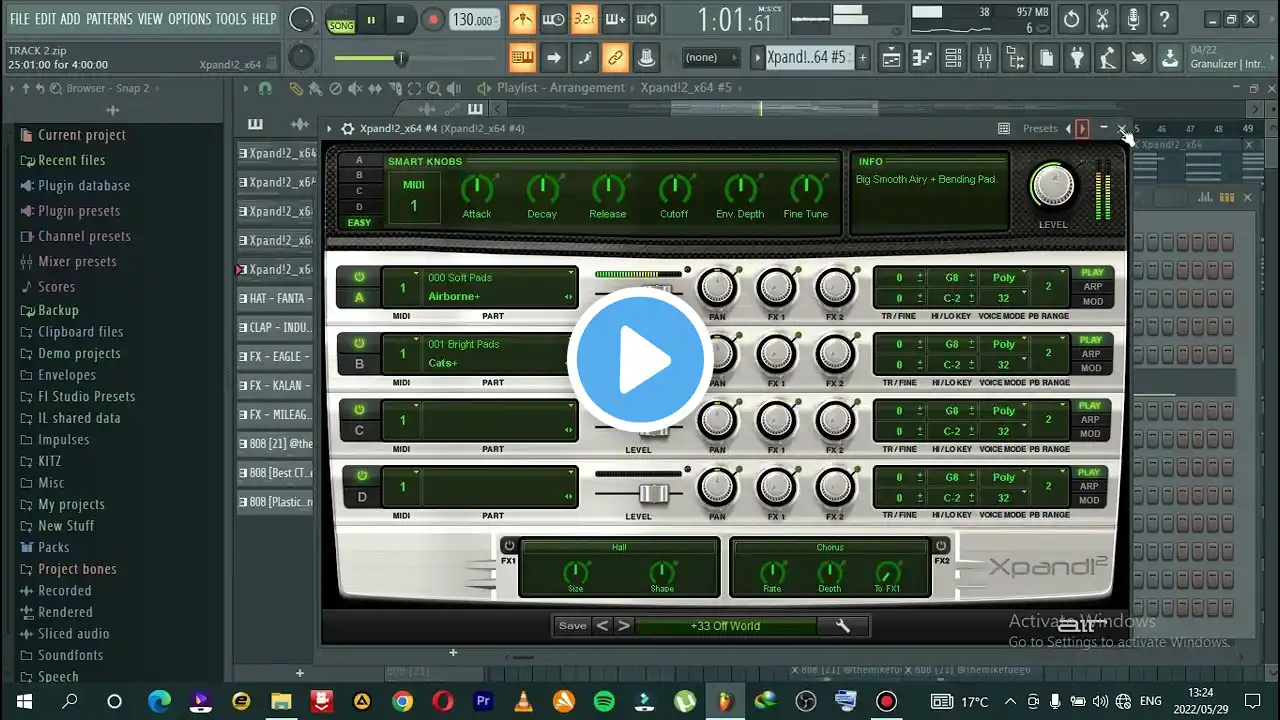The width and height of the screenshot is (1280, 720).
Task: Click the typing keyboard to piano icon
Action: [522, 58]
